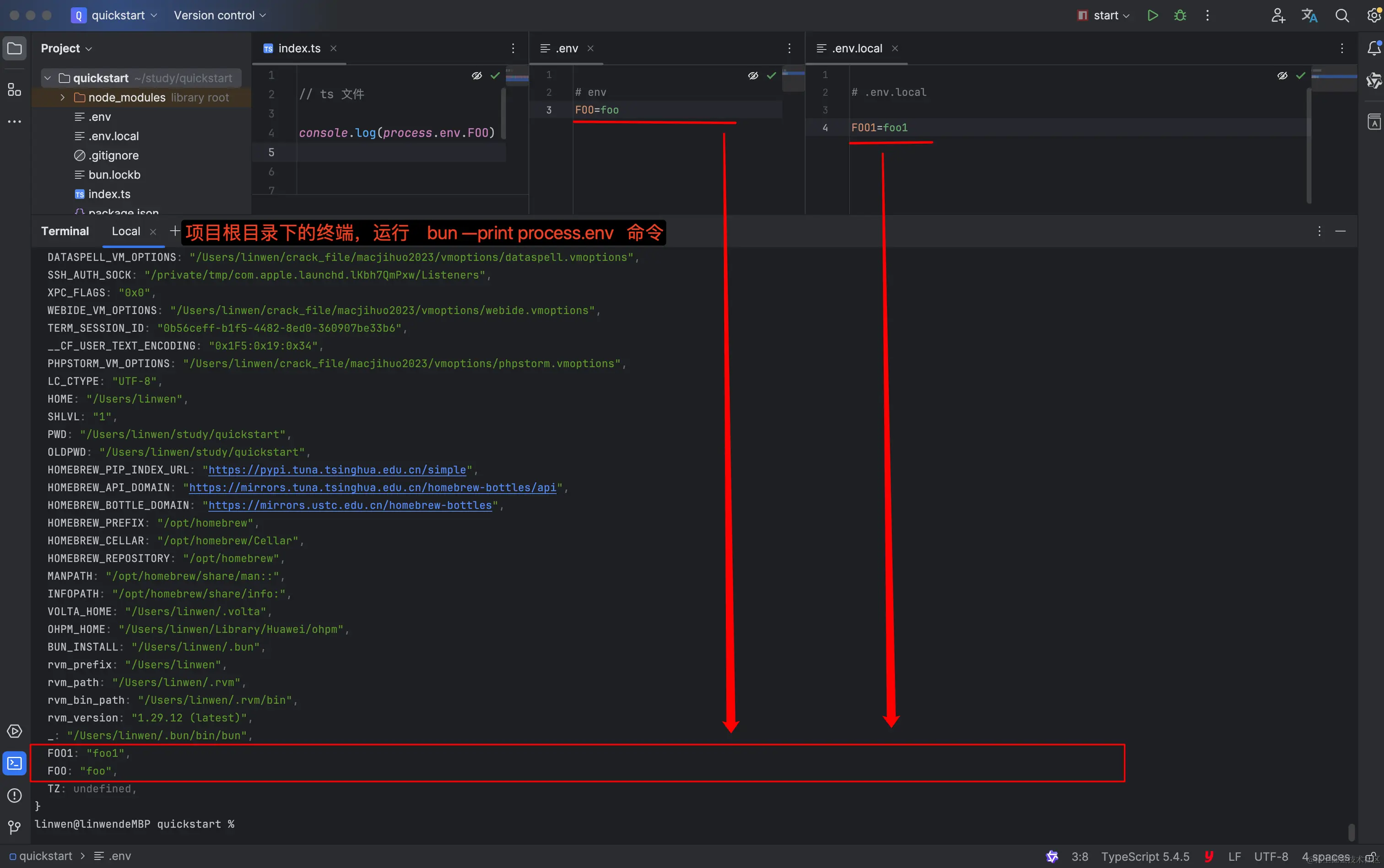Open 4 spaces indent selector
Screen dimensions: 1384x868
(1325, 856)
